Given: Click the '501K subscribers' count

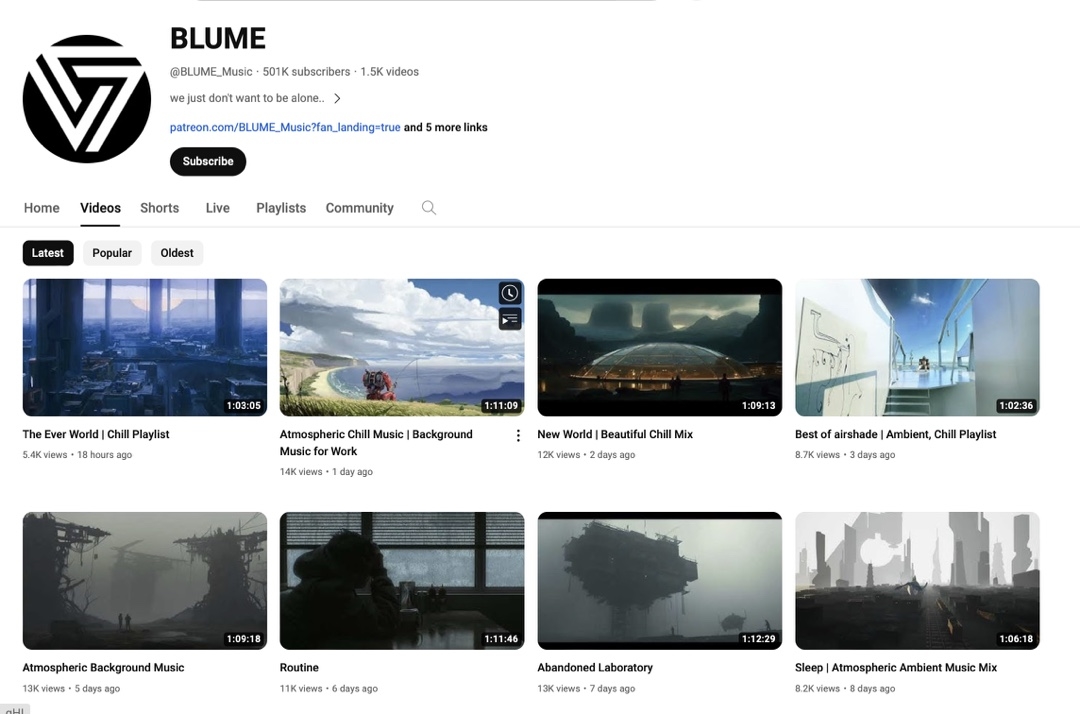Looking at the screenshot, I should coord(307,72).
